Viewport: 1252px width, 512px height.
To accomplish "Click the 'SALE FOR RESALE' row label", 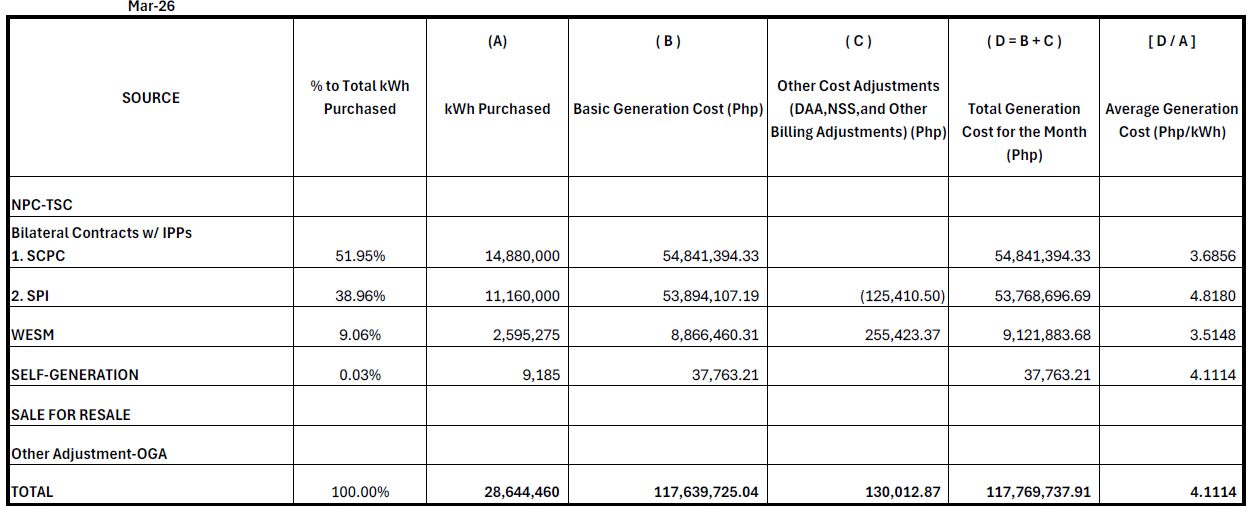I will [x=71, y=414].
